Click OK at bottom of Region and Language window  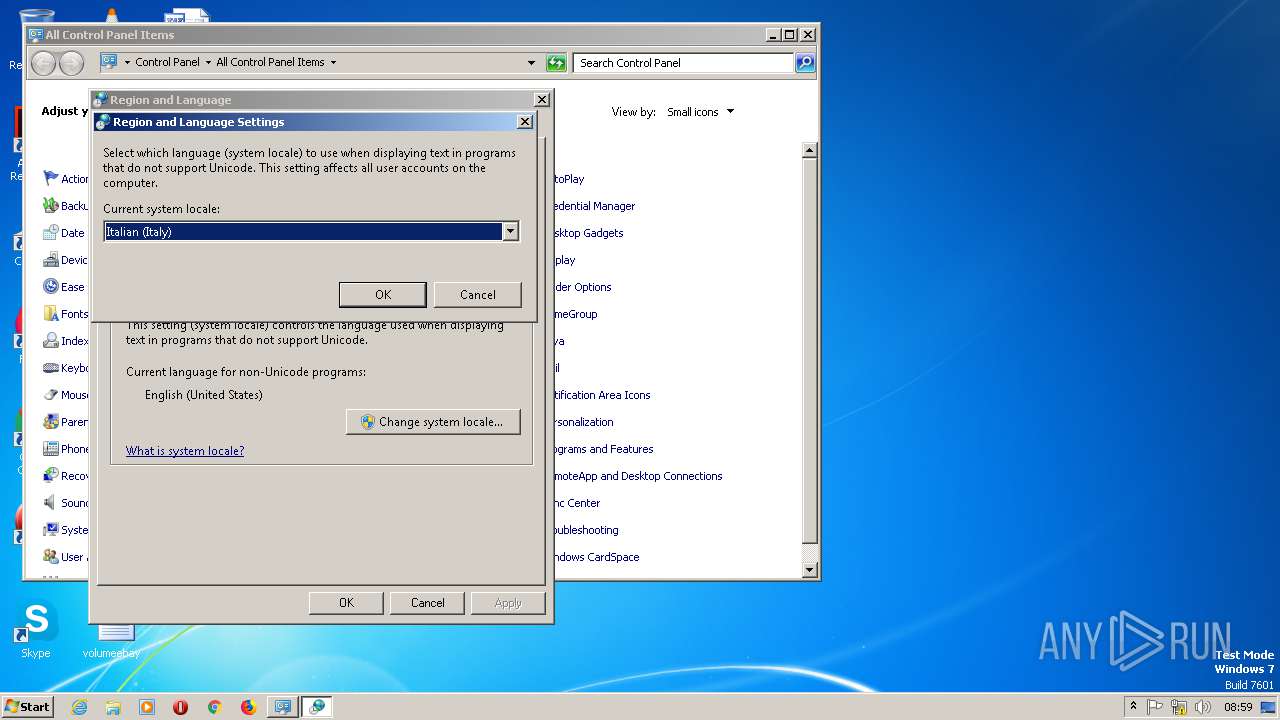tap(346, 602)
